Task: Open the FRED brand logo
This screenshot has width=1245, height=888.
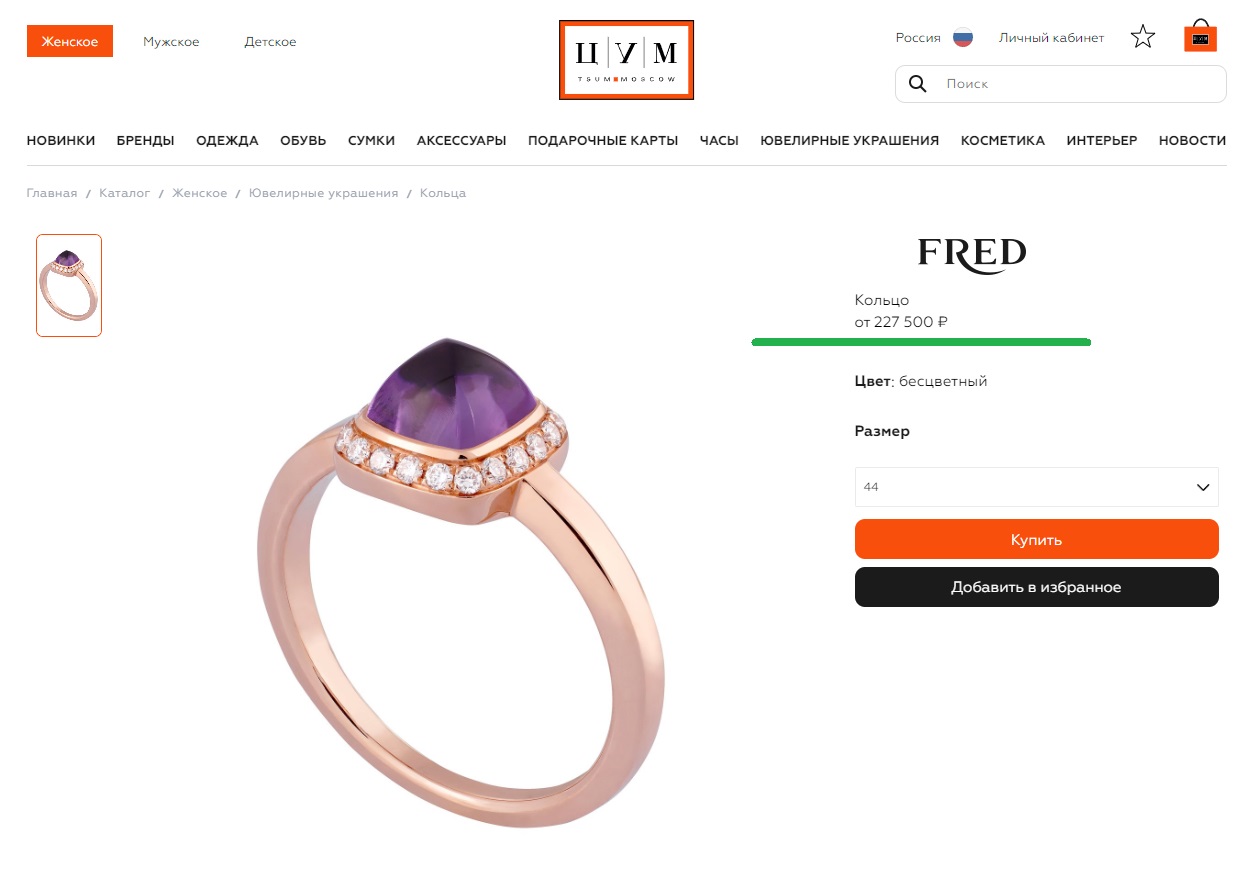Action: [972, 255]
